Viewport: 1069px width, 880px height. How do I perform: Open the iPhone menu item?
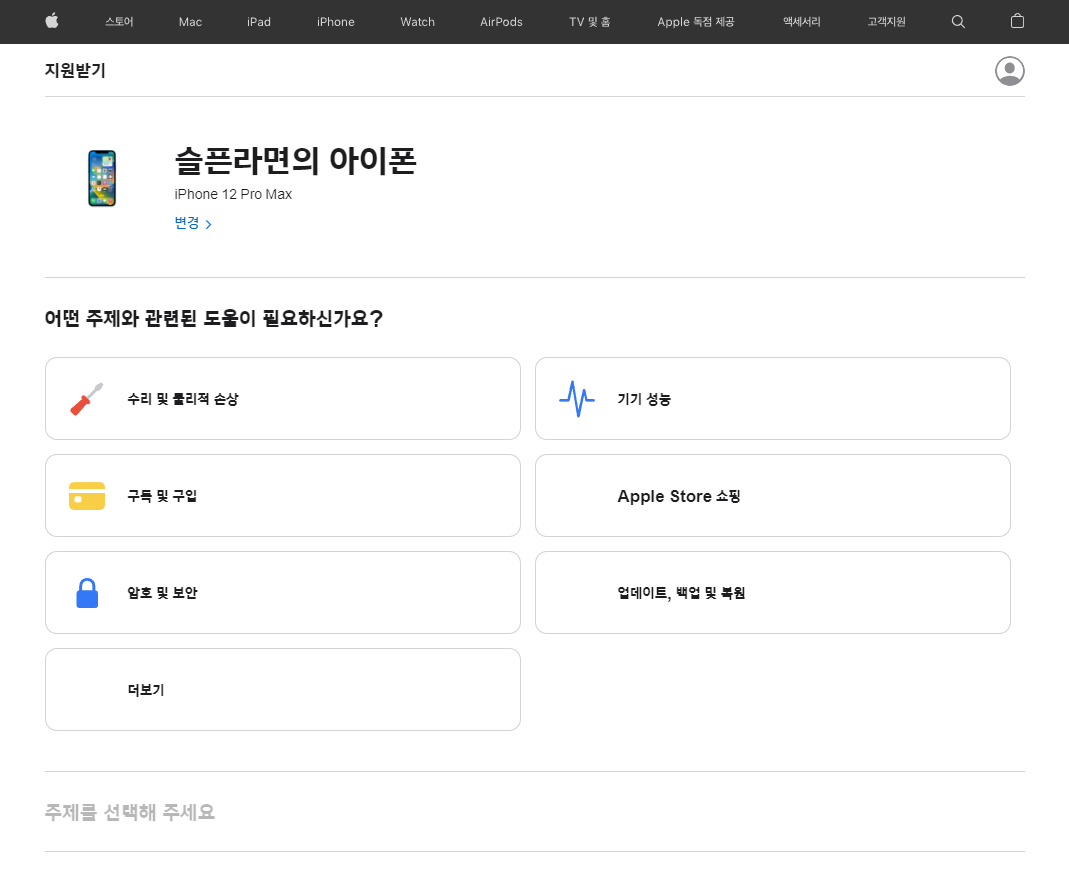[x=335, y=22]
